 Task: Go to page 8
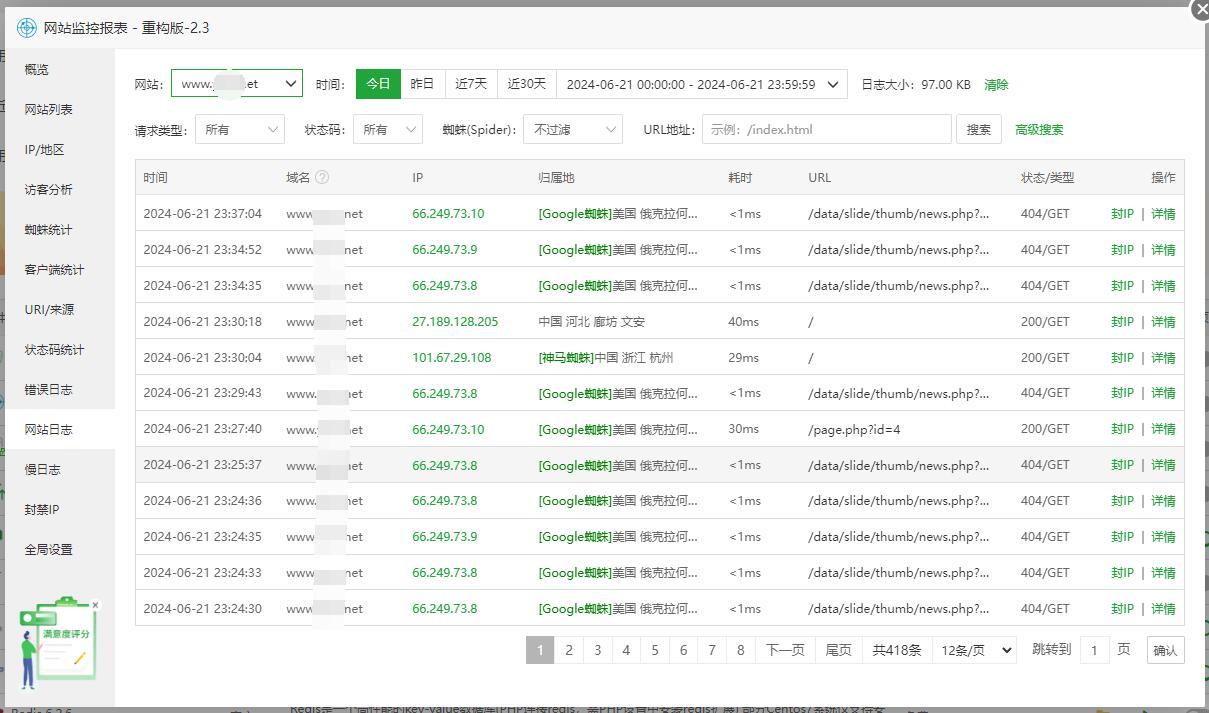[x=740, y=650]
